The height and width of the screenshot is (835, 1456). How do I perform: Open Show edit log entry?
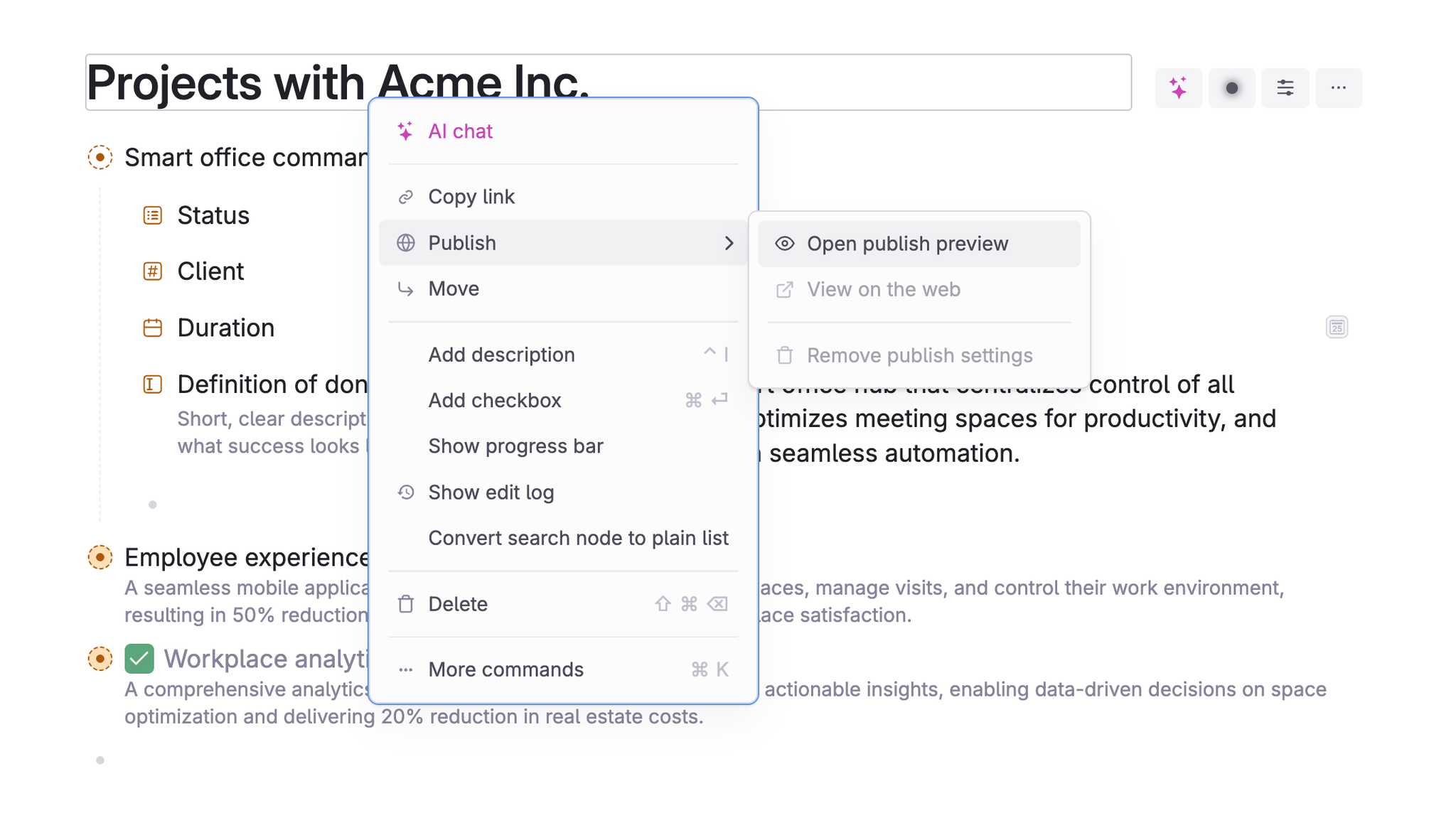(562, 492)
